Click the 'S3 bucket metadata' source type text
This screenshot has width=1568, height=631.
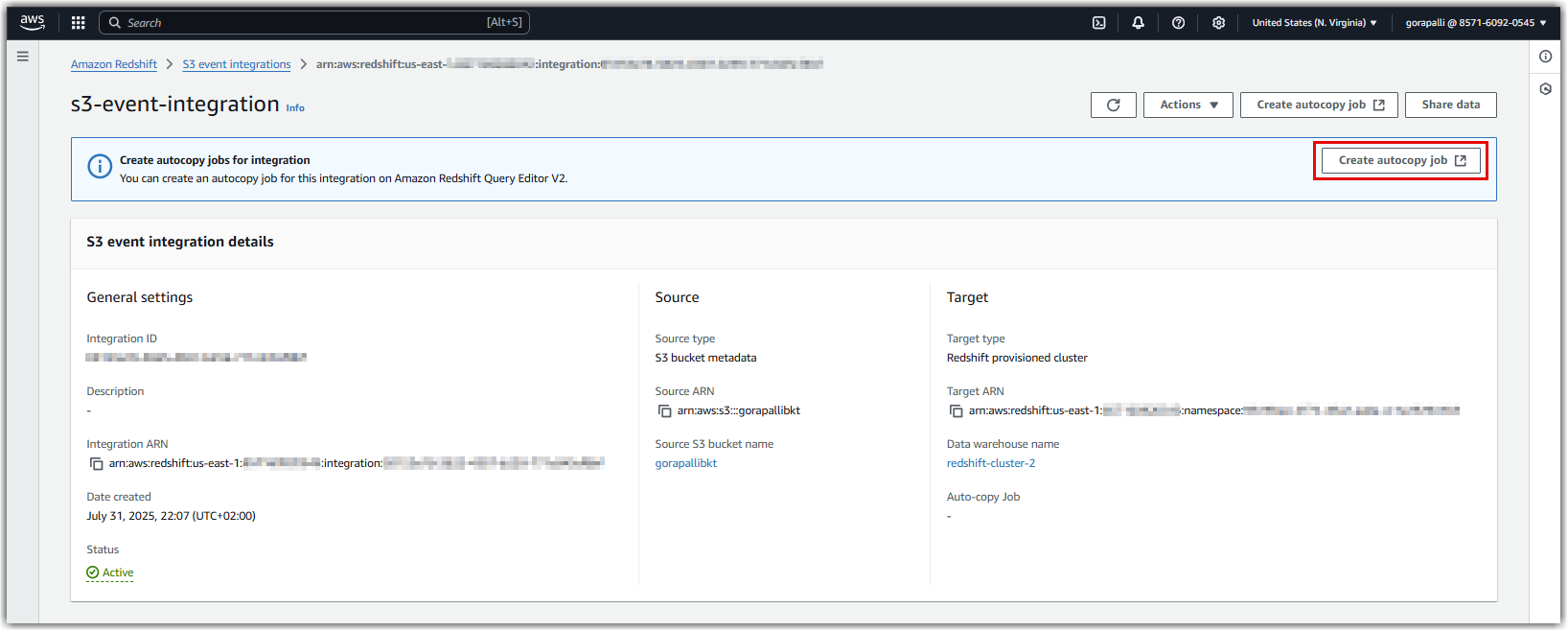click(706, 358)
